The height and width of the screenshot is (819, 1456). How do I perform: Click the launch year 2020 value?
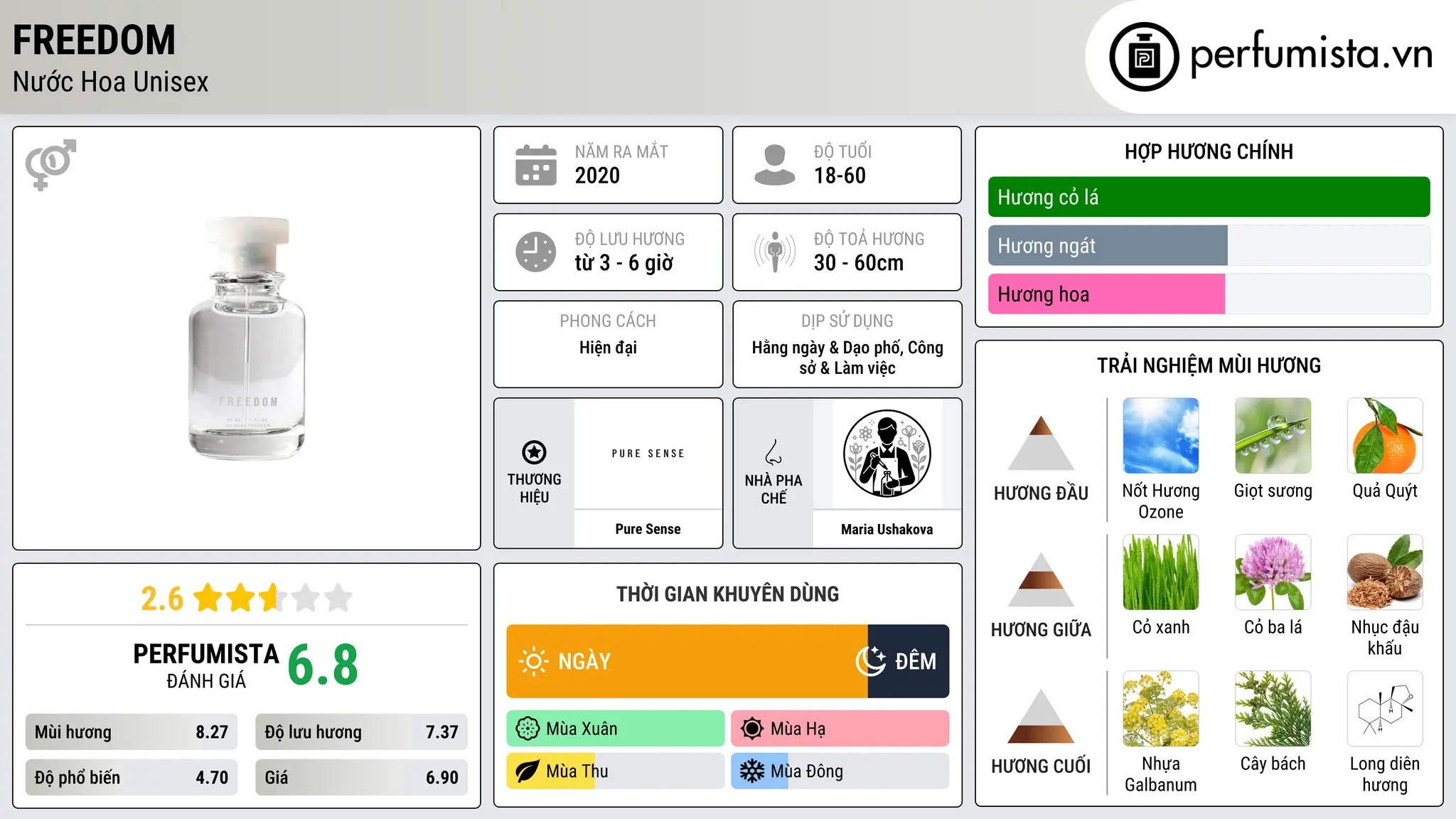(x=597, y=176)
